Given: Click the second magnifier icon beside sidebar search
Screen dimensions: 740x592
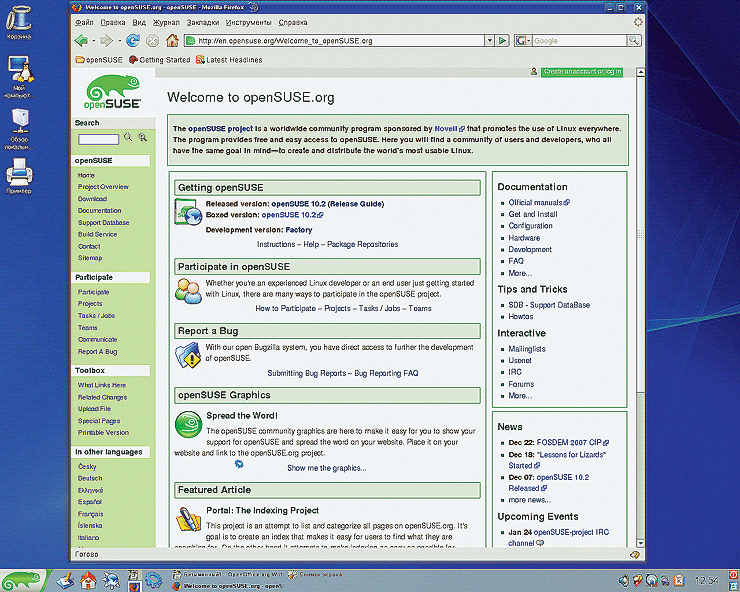Looking at the screenshot, I should [x=143, y=137].
